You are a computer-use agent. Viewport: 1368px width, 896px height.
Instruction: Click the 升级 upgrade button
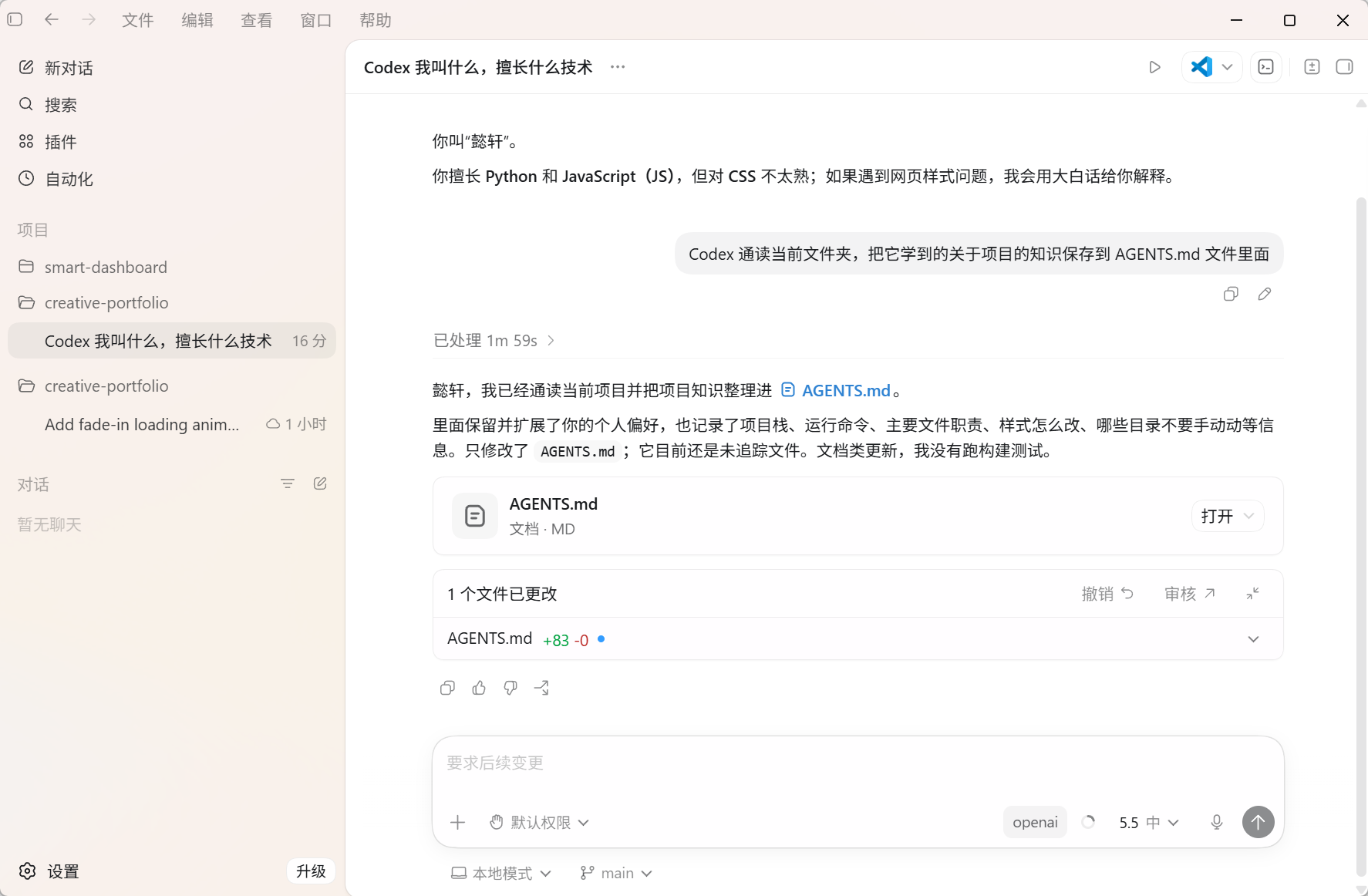click(x=311, y=871)
